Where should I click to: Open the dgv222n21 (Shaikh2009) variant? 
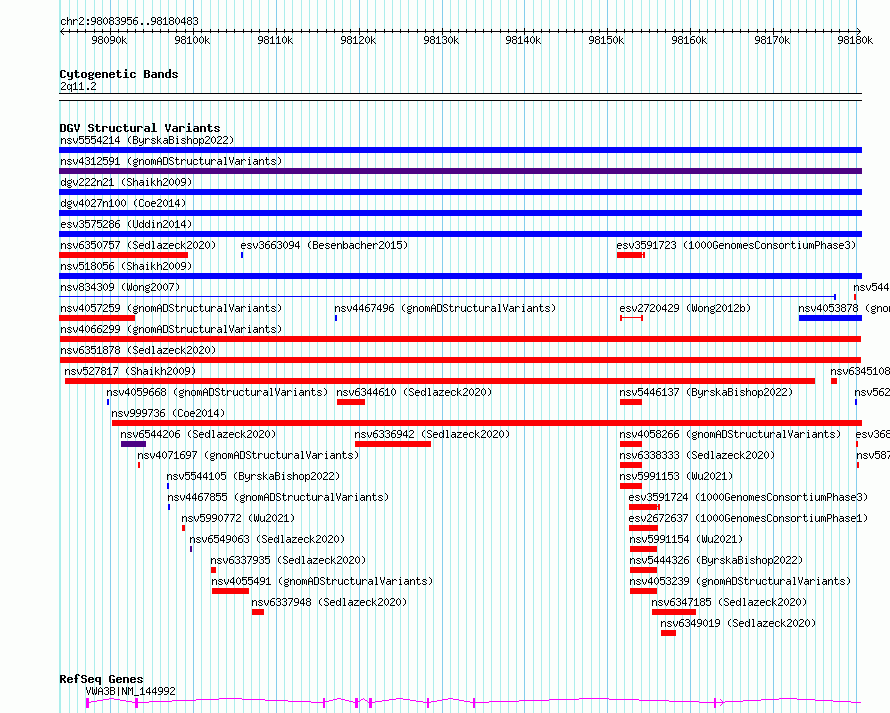126,182
